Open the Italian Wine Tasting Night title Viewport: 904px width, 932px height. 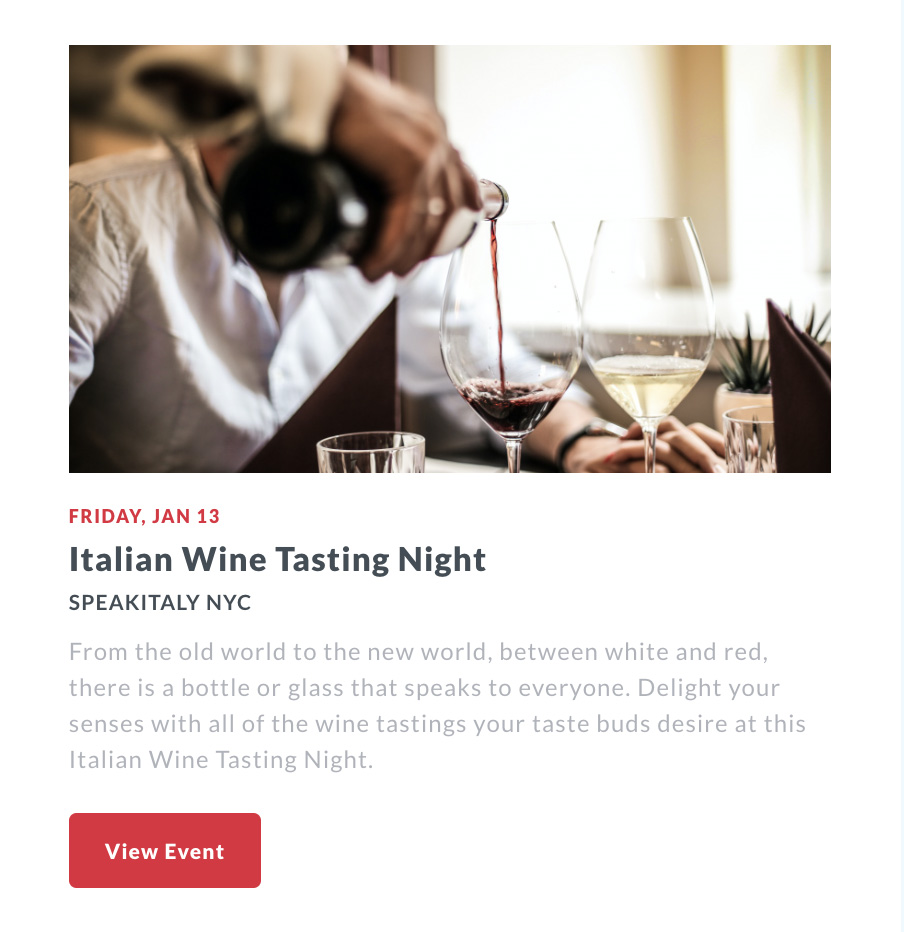coord(277,559)
